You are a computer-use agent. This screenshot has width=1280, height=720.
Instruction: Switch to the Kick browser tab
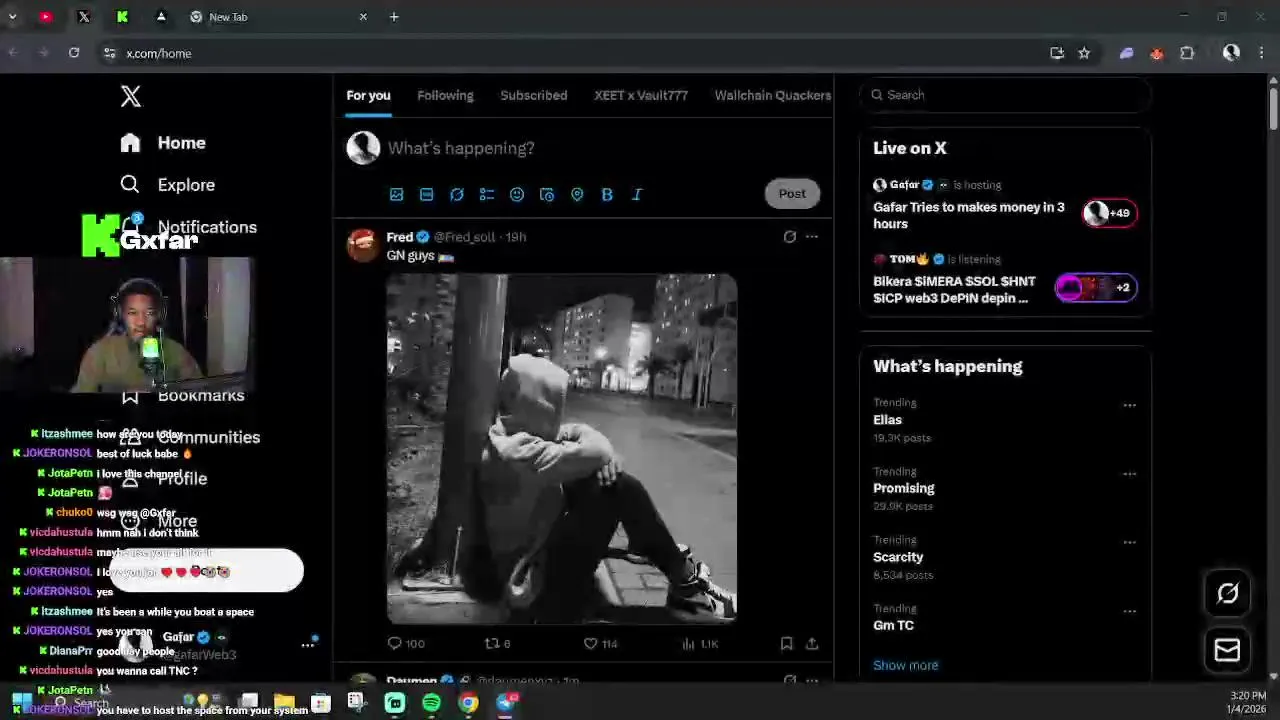click(122, 17)
